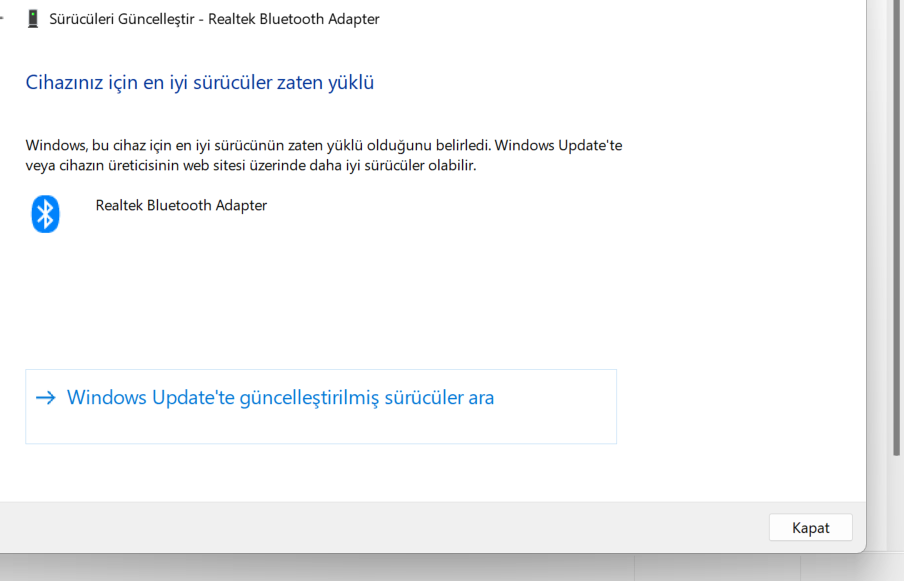
Task: Click the device icon in the dialog title
Action: pos(33,19)
